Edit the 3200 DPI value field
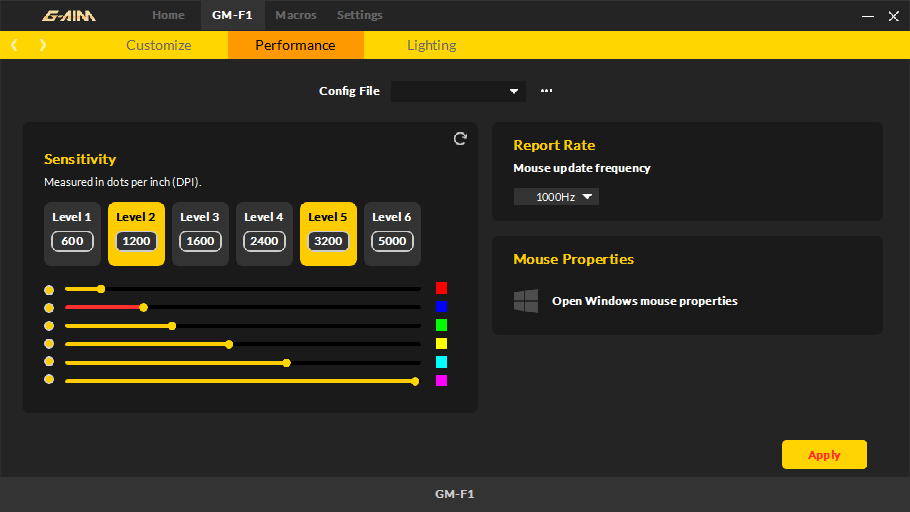Viewport: 910px width, 512px height. coord(328,241)
